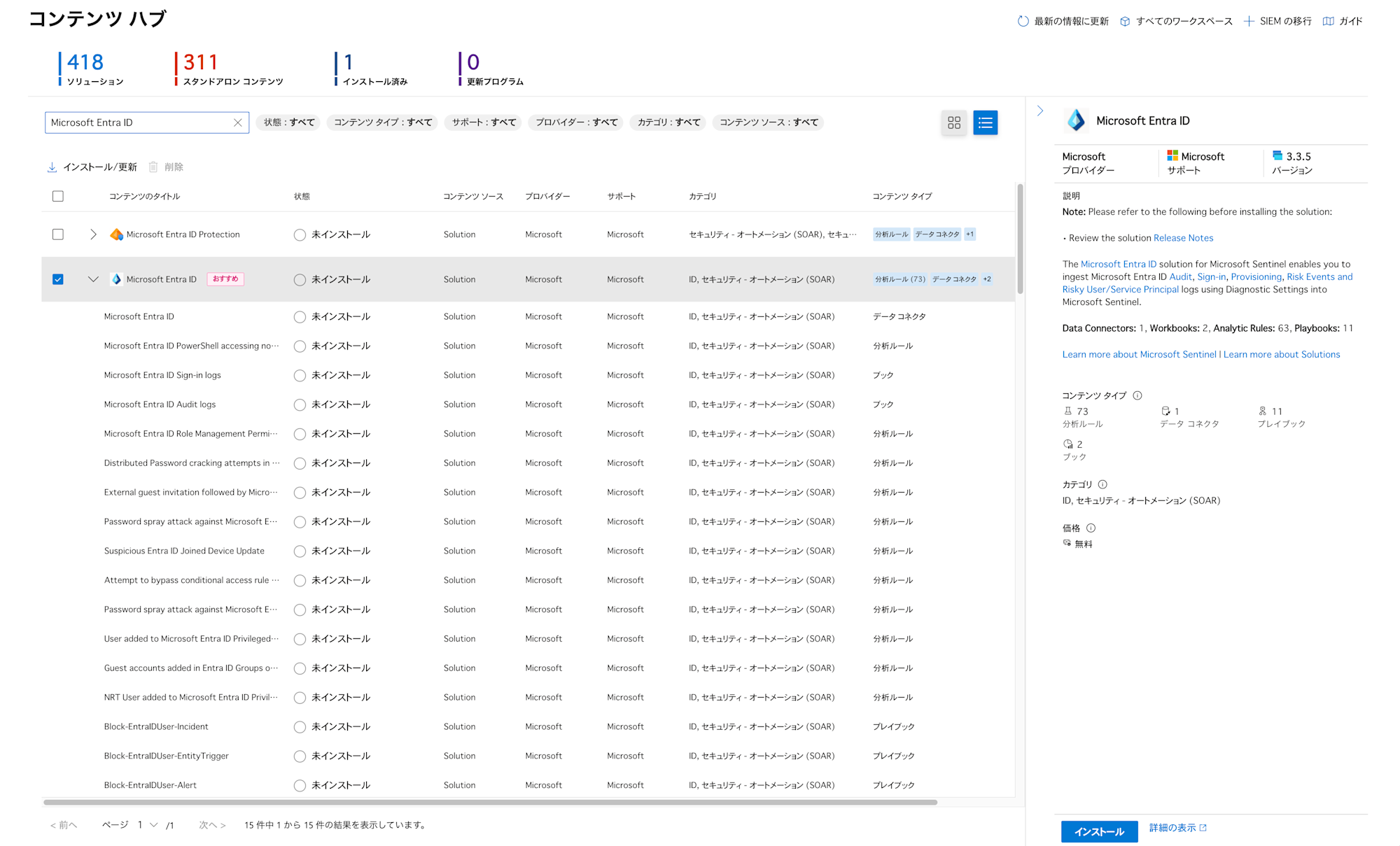Show info for コンテンツ タイプ

pyautogui.click(x=1137, y=395)
